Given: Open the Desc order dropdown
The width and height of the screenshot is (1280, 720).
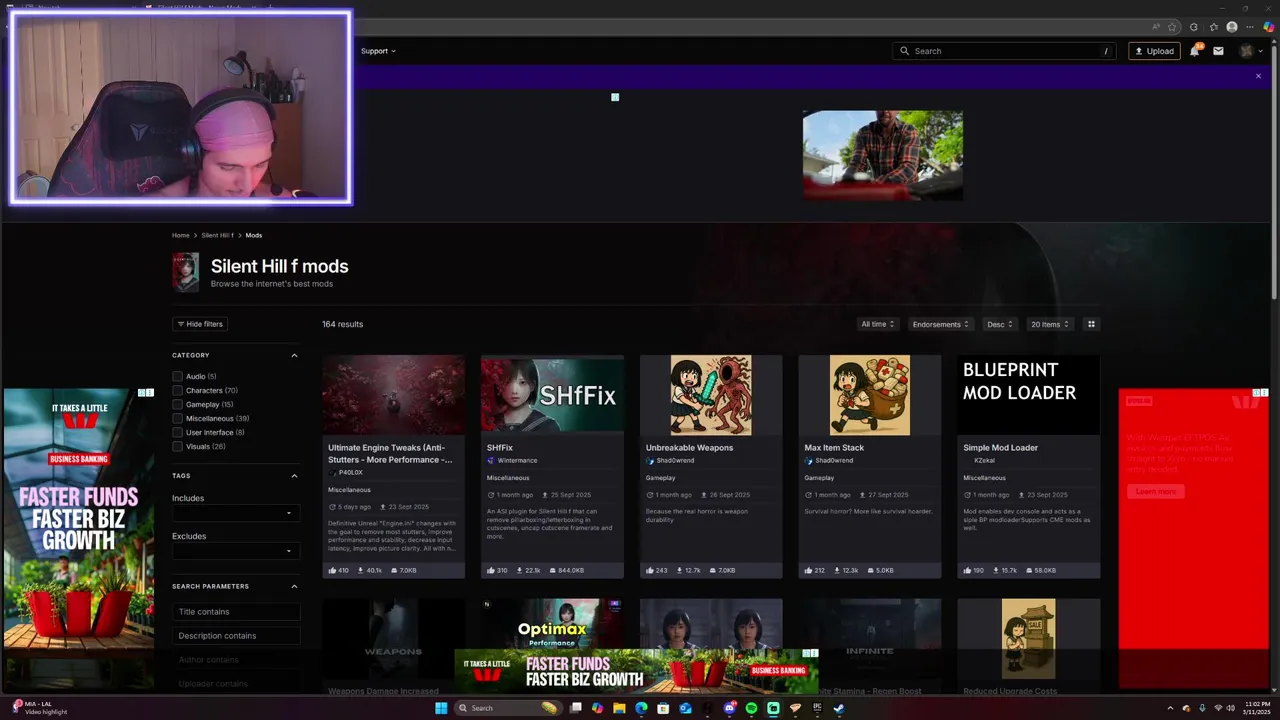Looking at the screenshot, I should pos(1000,324).
